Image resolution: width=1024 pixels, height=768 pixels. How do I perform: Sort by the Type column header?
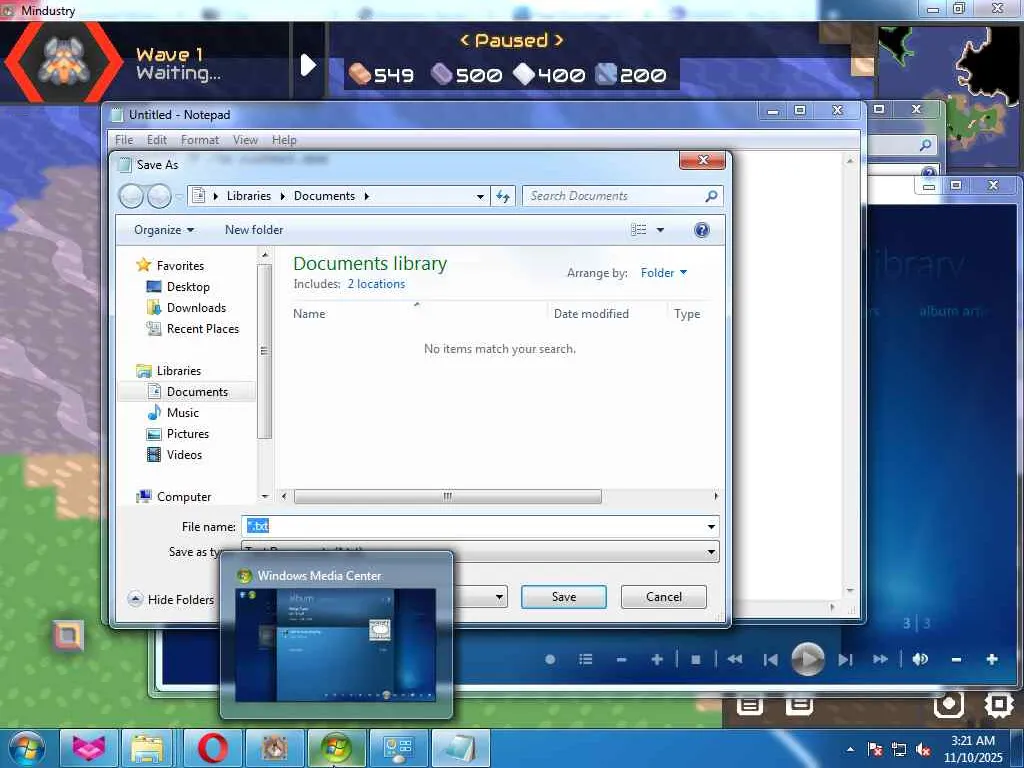pos(687,314)
